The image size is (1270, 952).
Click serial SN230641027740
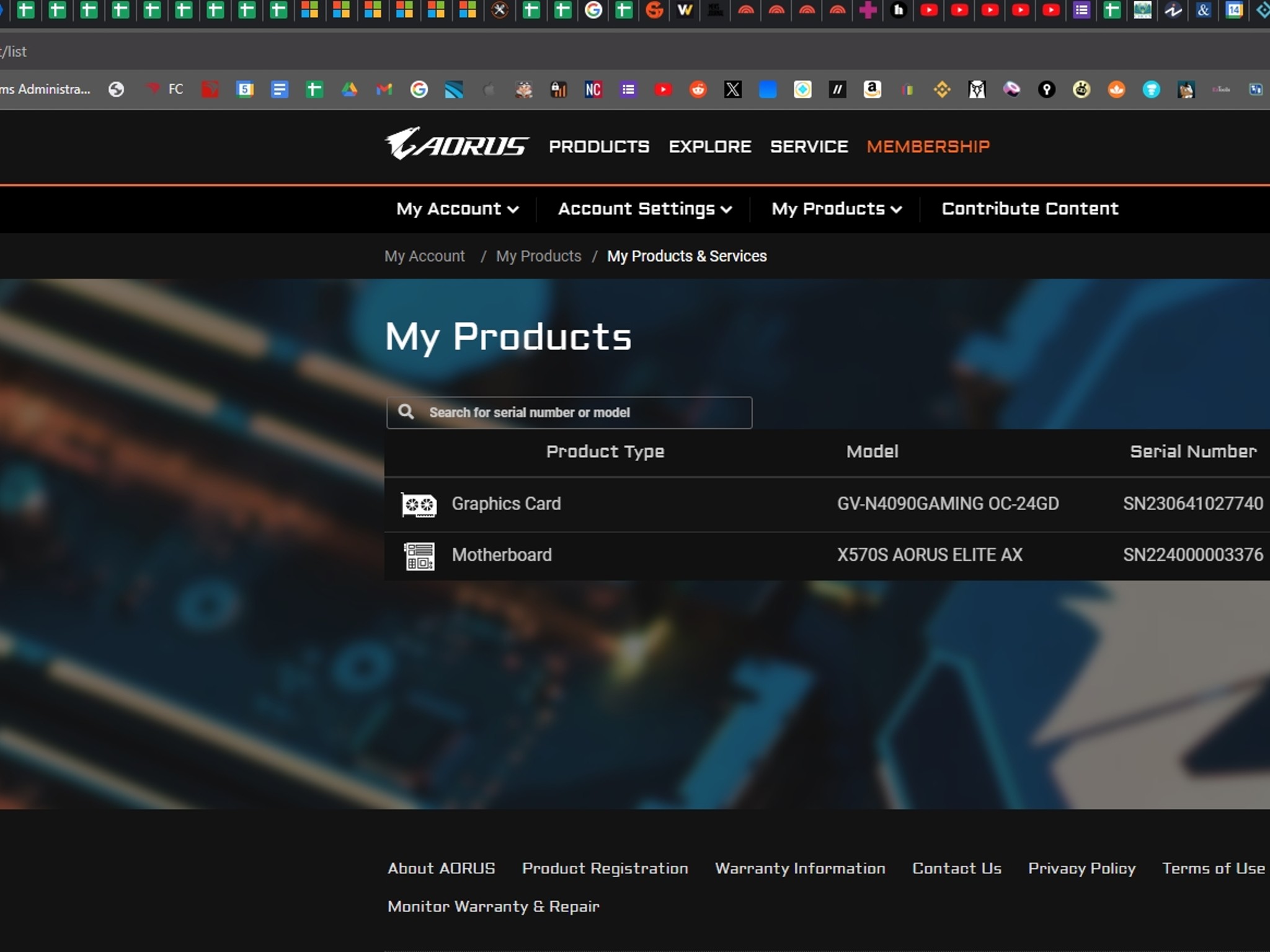tap(1193, 504)
